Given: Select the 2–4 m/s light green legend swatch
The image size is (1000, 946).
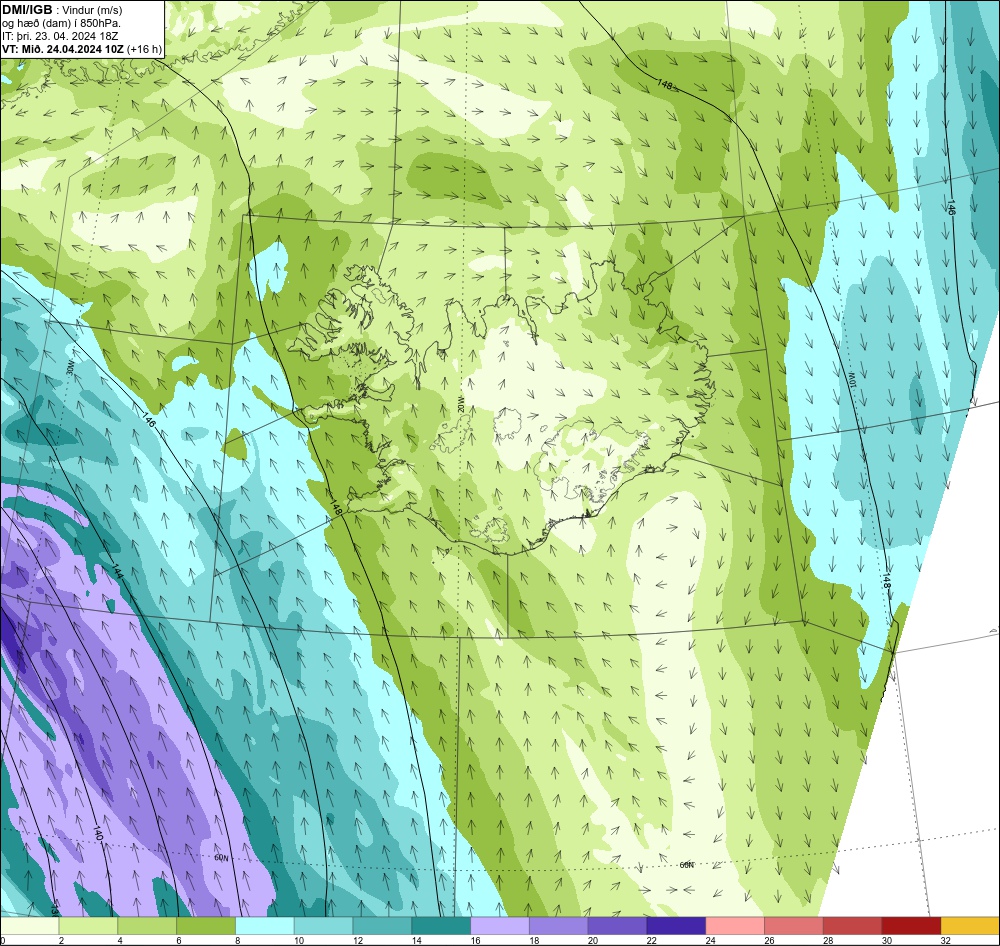Looking at the screenshot, I should 88,925.
